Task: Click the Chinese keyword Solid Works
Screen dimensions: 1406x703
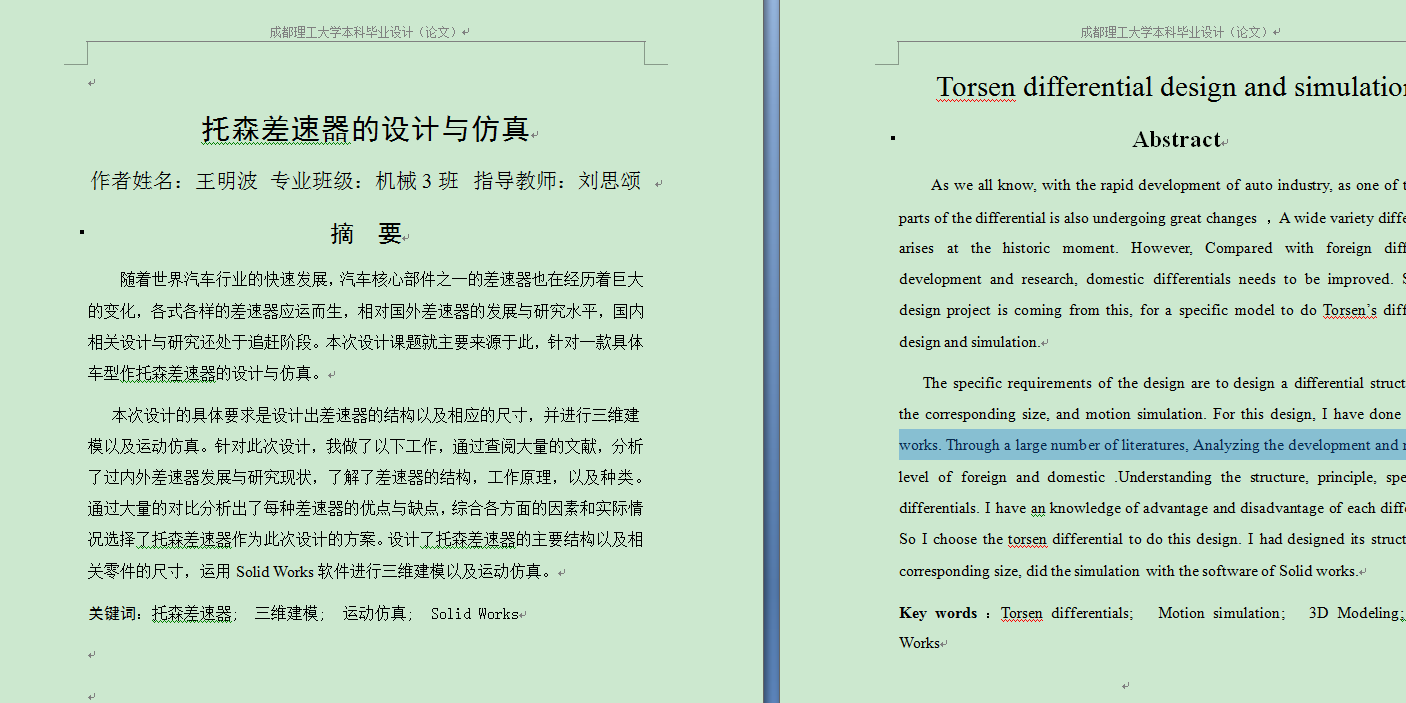Action: tap(474, 613)
